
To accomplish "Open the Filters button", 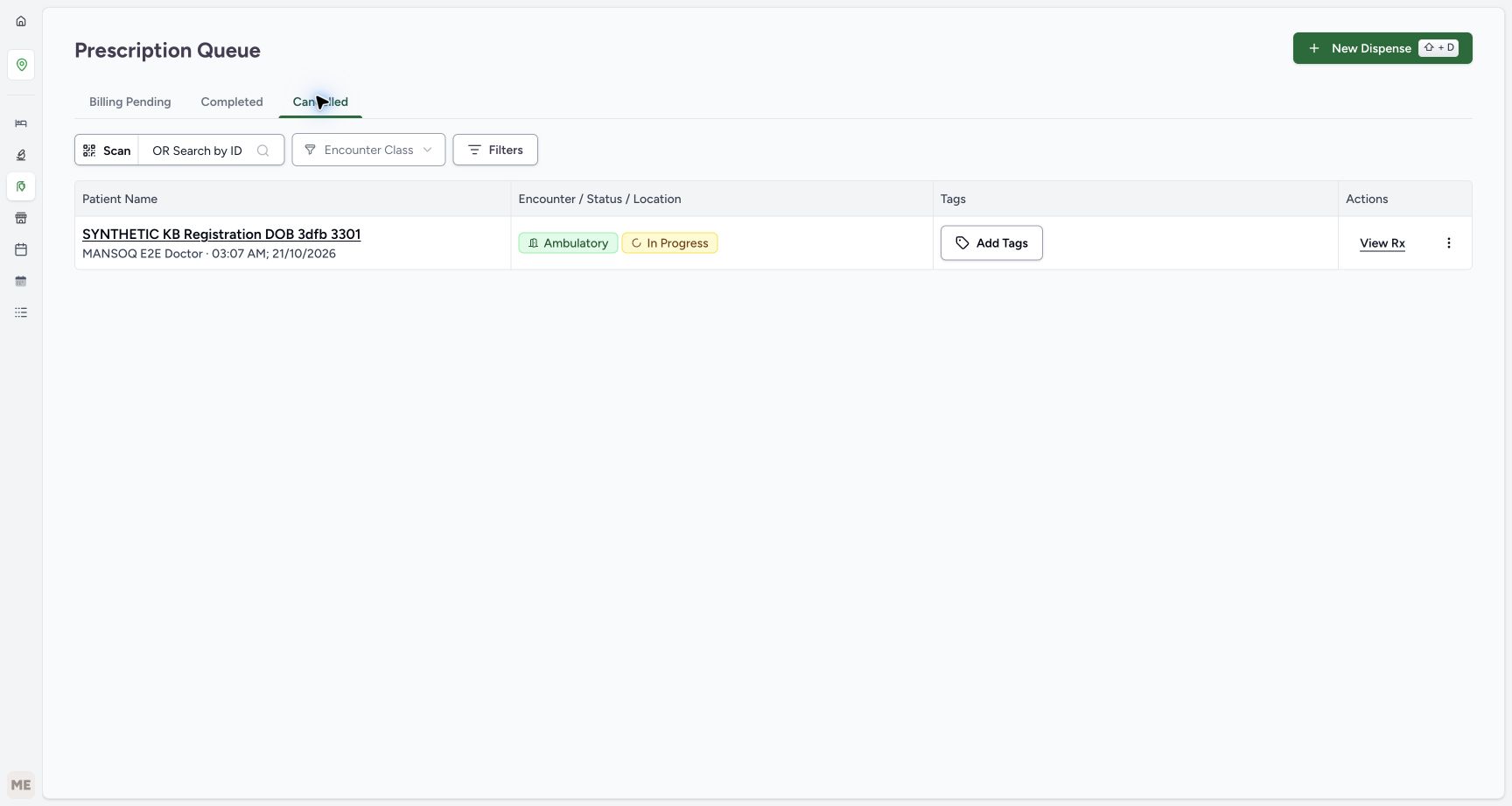I will coord(495,150).
